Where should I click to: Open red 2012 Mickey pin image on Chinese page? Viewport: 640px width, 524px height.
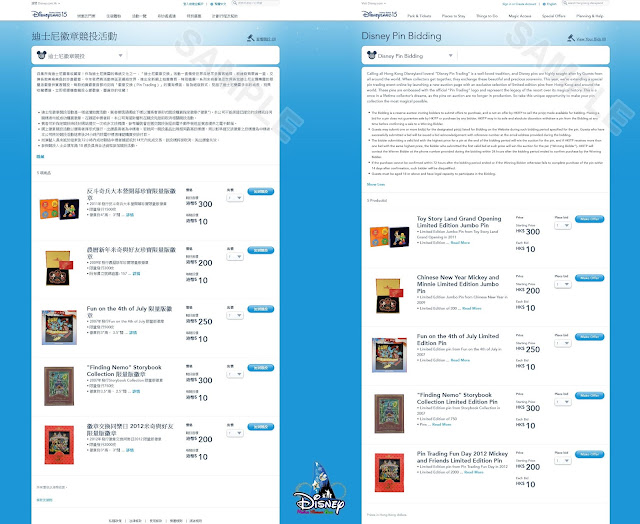coord(59,445)
